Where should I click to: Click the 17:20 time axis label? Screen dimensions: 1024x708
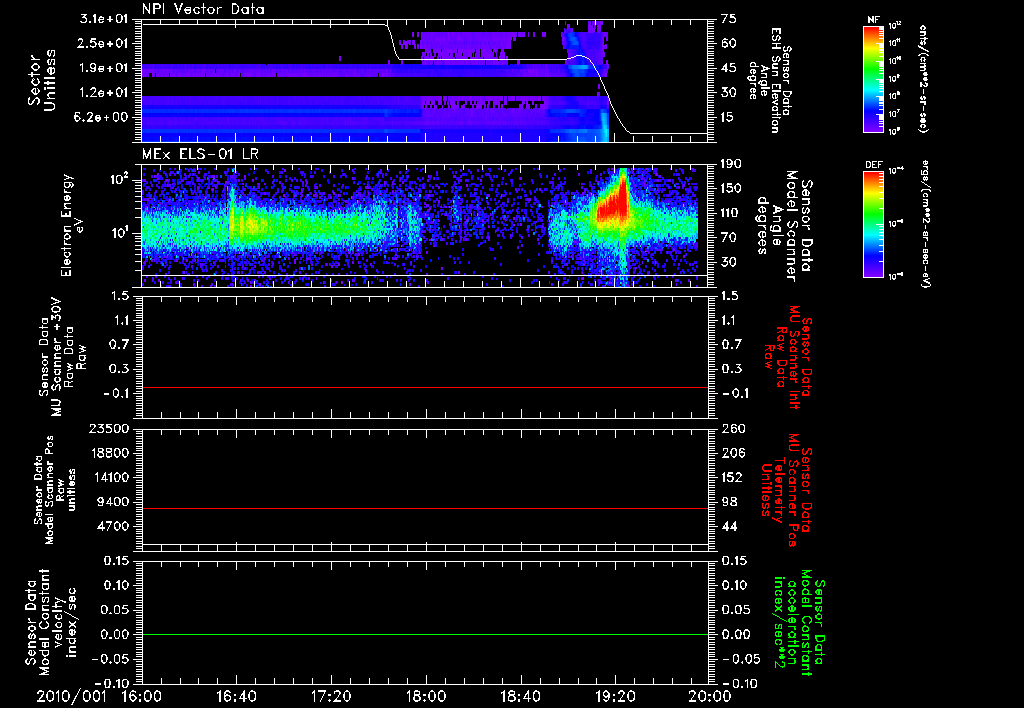pos(331,696)
